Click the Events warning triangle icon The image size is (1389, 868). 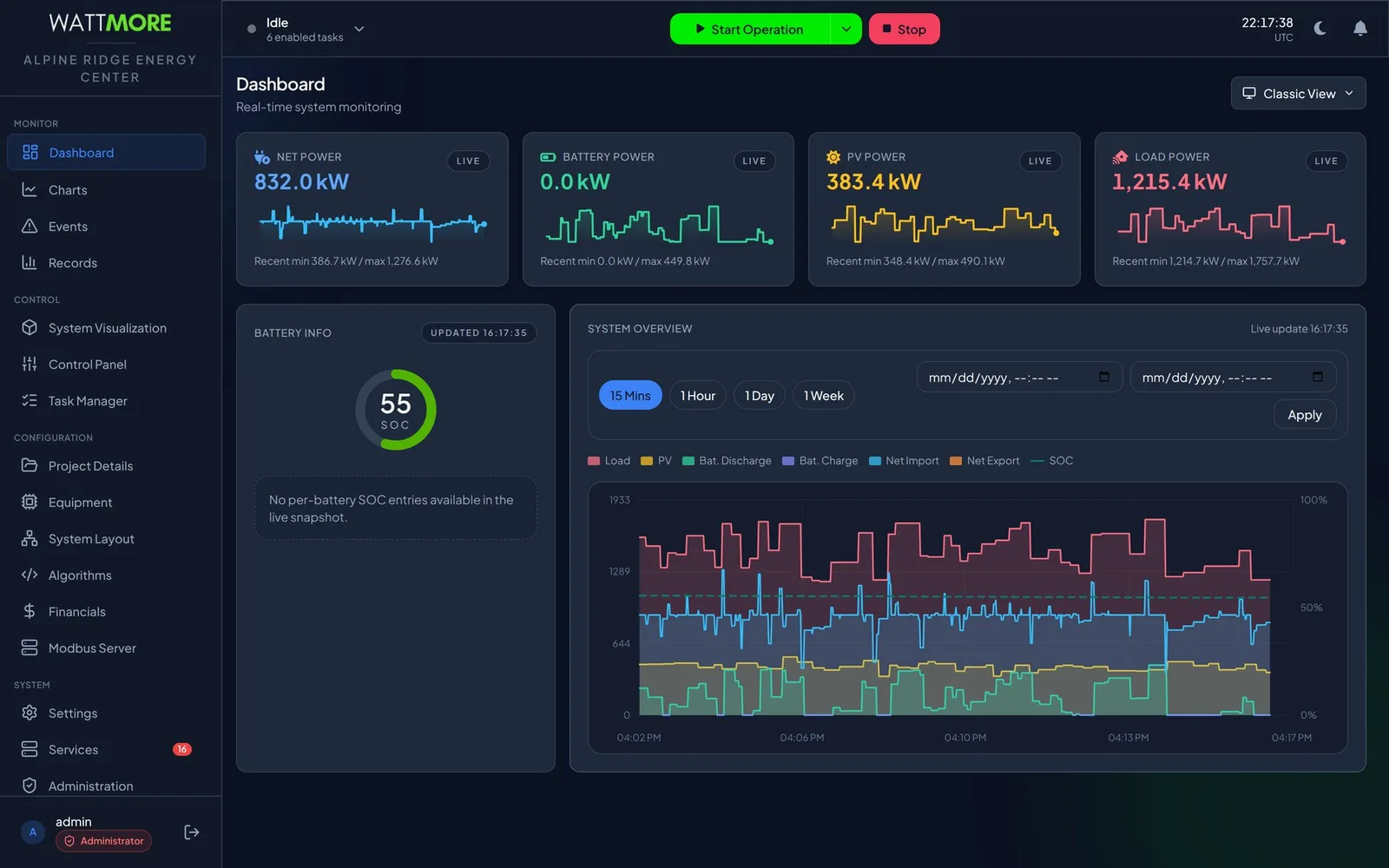[x=30, y=226]
